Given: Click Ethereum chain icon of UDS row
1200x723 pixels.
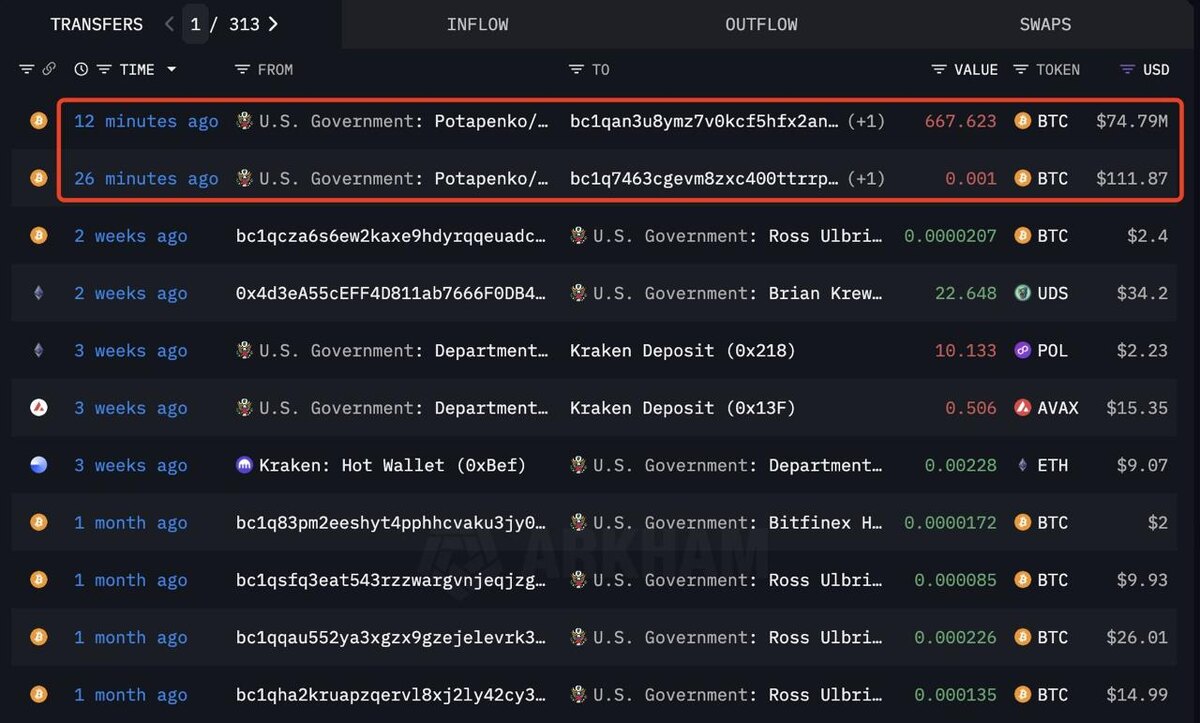Looking at the screenshot, I should pos(39,293).
